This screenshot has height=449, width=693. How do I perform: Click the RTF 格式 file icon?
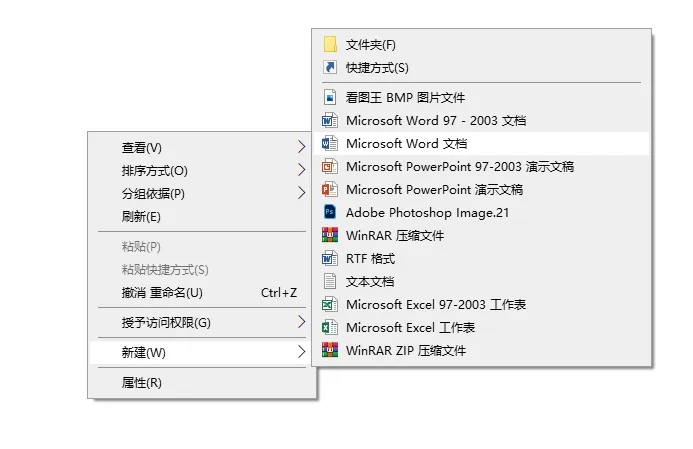click(x=329, y=259)
